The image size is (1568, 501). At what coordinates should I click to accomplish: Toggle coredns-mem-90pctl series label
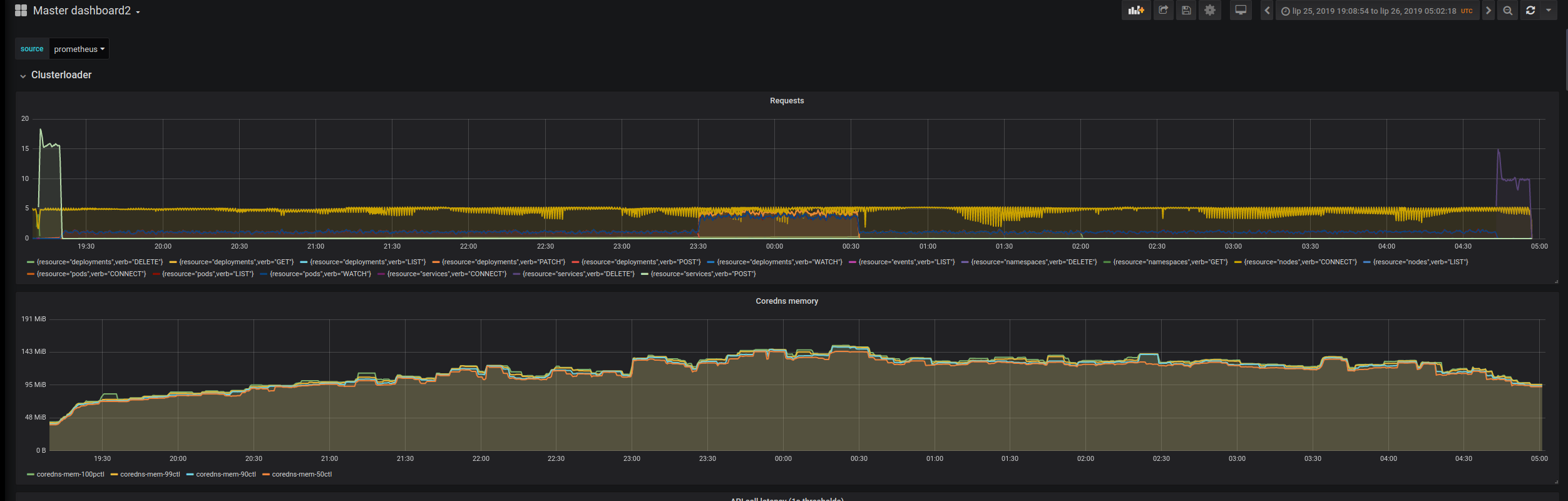[x=225, y=474]
